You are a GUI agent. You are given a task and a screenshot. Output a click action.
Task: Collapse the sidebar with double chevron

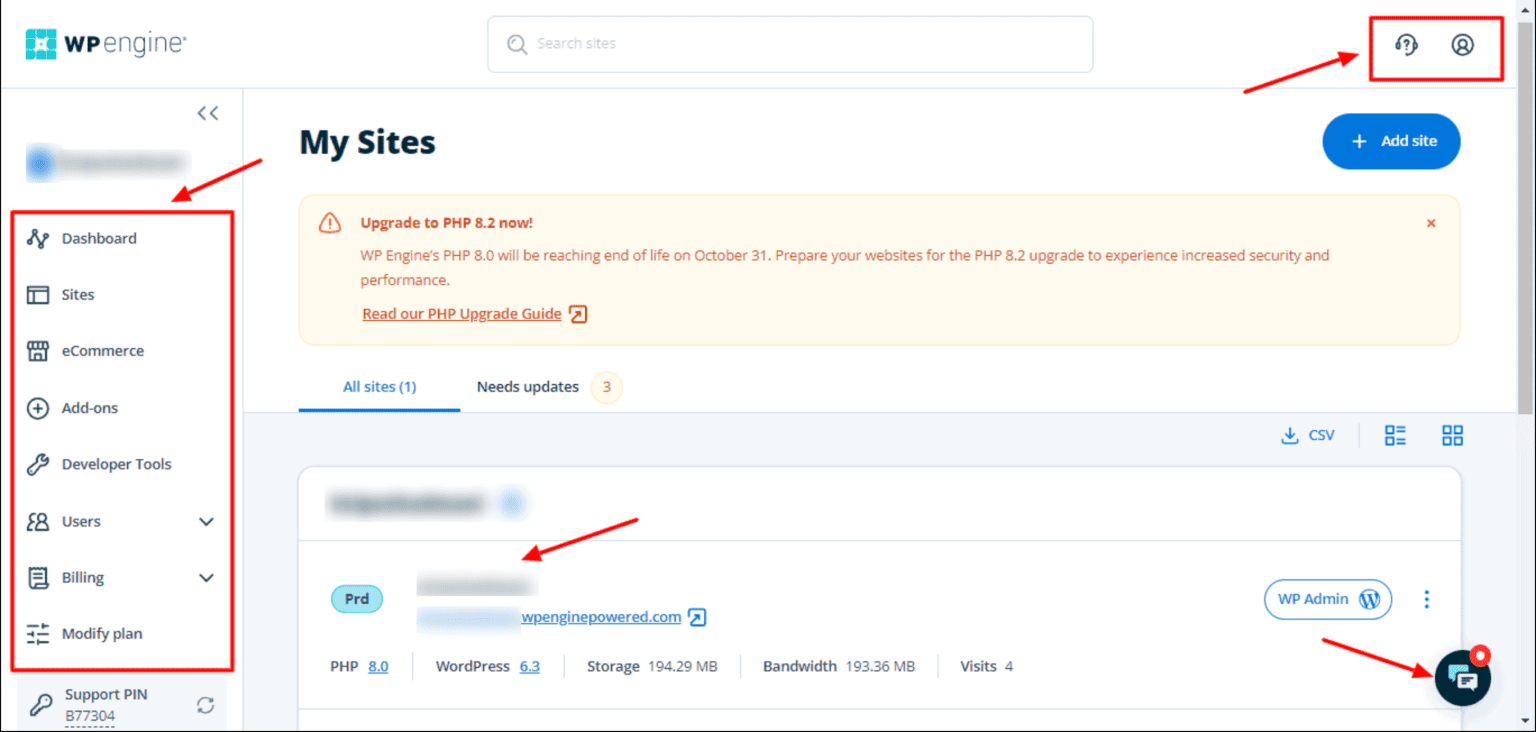click(207, 113)
